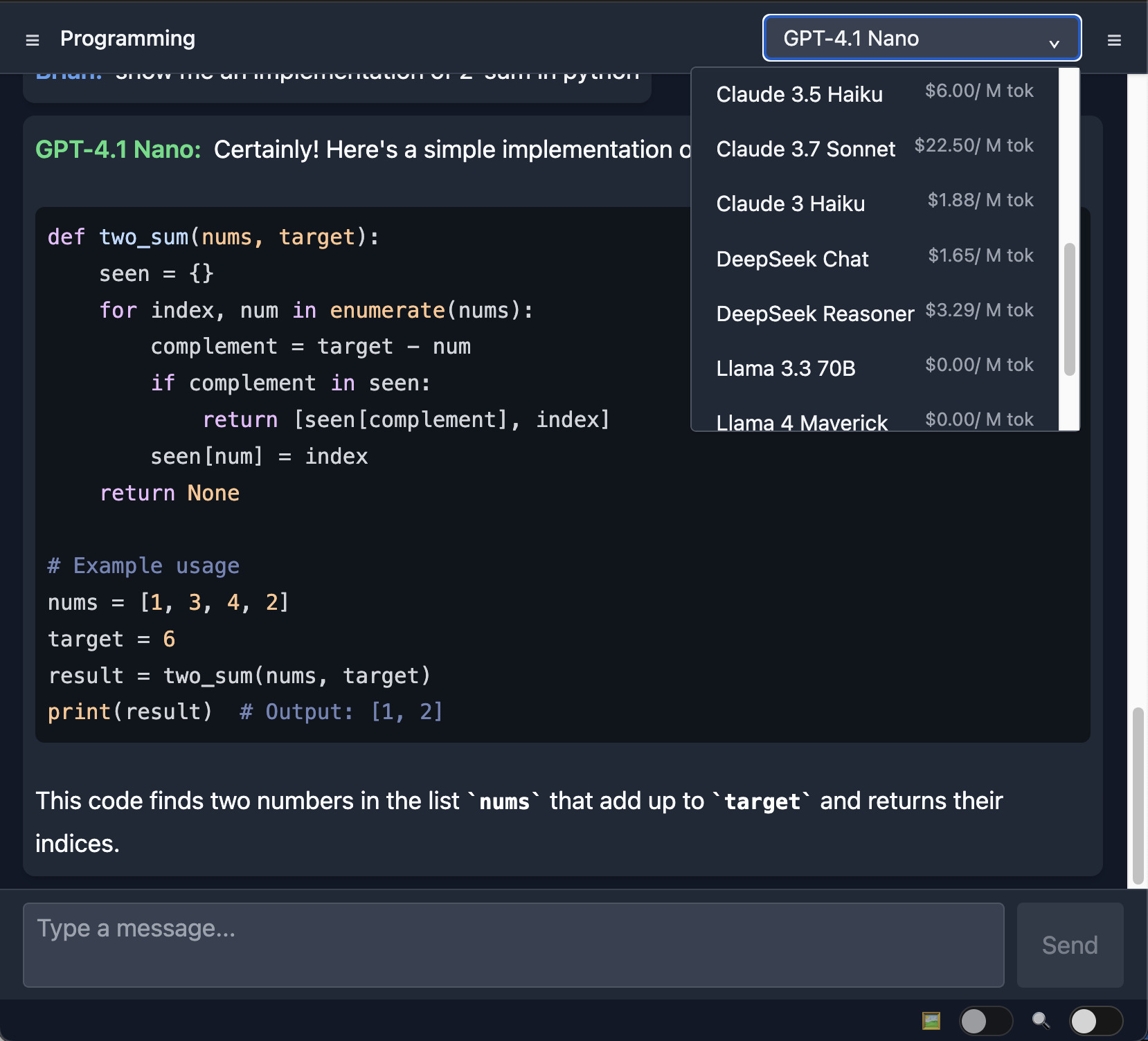Toggle the left switch next to the picture icon
Image resolution: width=1148 pixels, height=1041 pixels.
click(986, 1020)
